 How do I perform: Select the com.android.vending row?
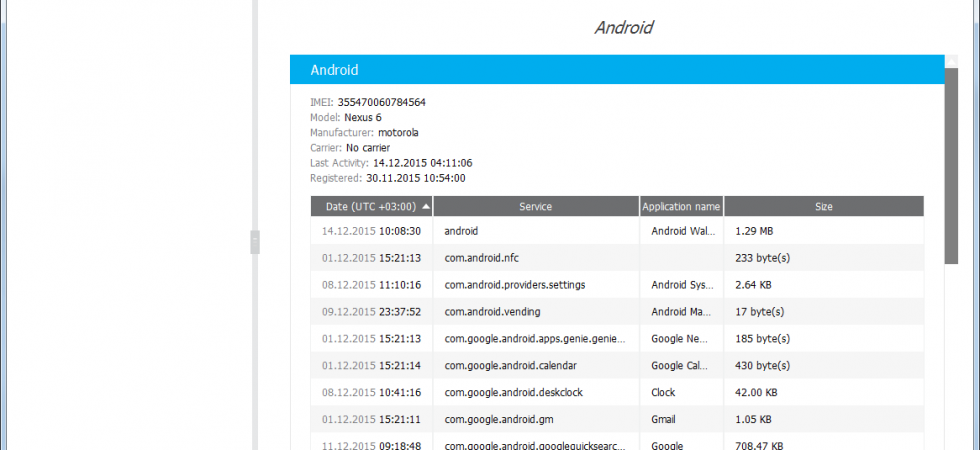click(x=617, y=311)
